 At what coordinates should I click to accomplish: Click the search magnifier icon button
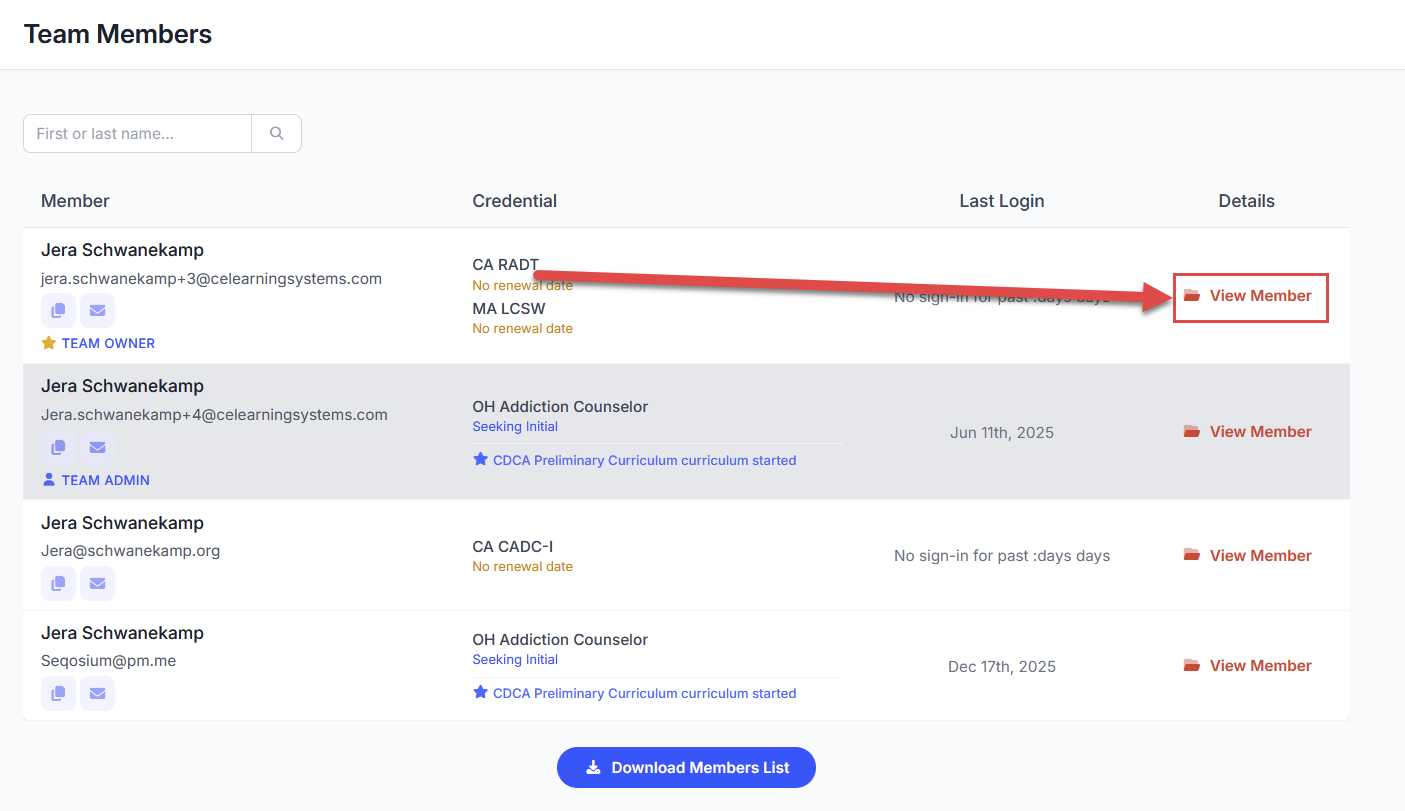(277, 134)
